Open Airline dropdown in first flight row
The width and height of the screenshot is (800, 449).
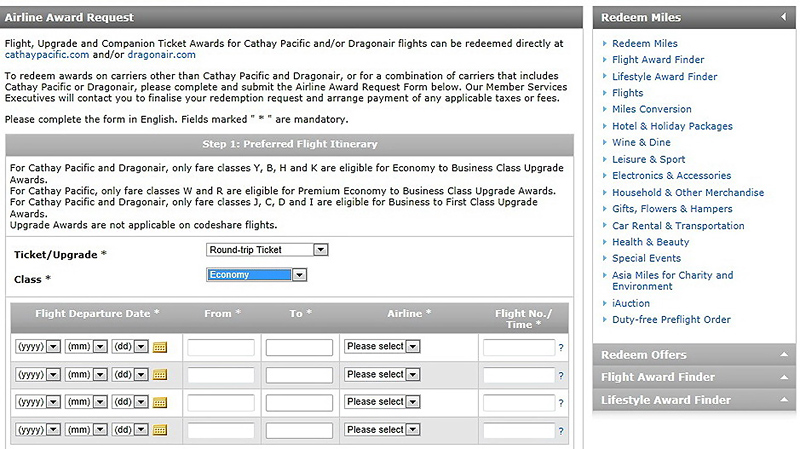pos(382,346)
